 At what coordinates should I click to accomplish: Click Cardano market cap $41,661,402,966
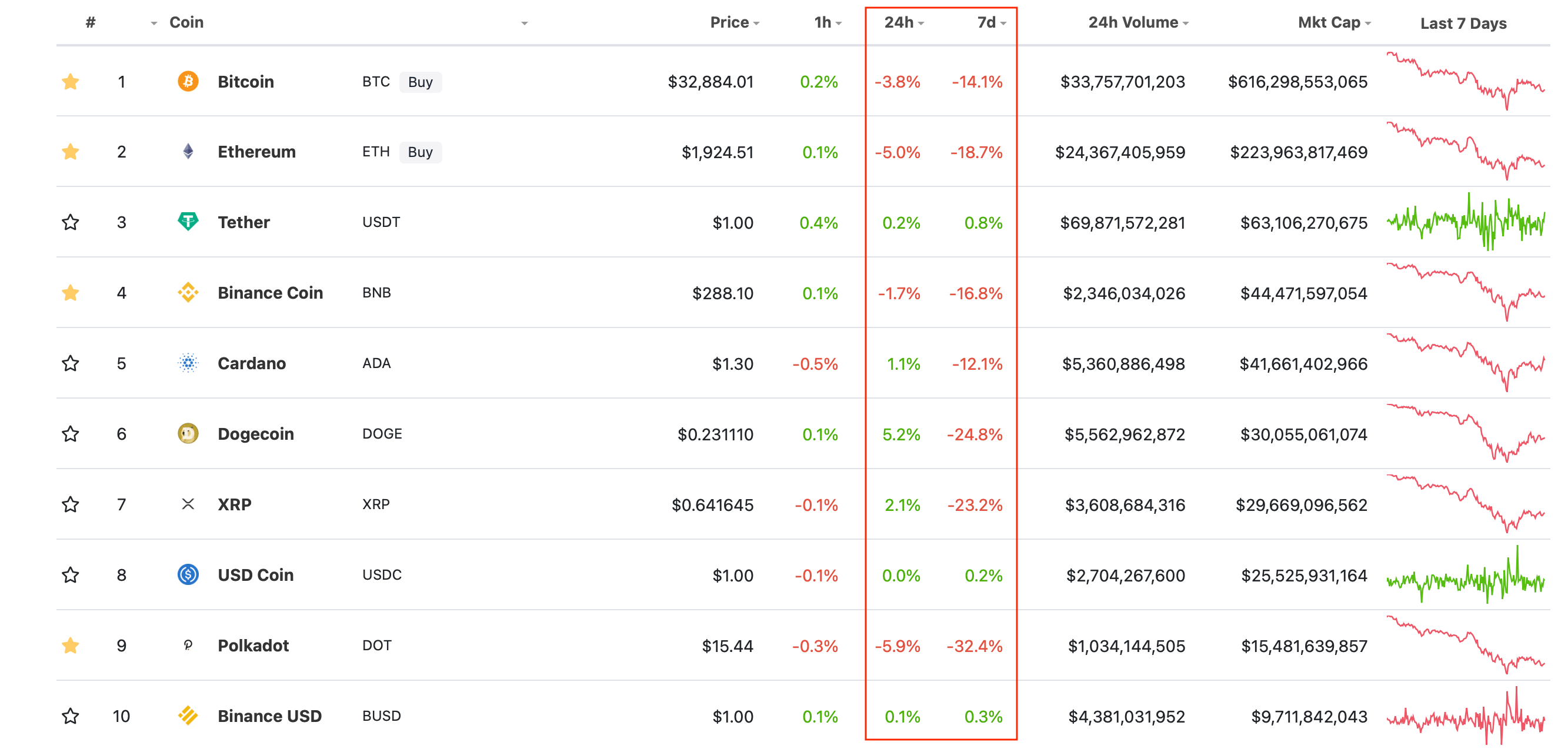click(x=1303, y=364)
